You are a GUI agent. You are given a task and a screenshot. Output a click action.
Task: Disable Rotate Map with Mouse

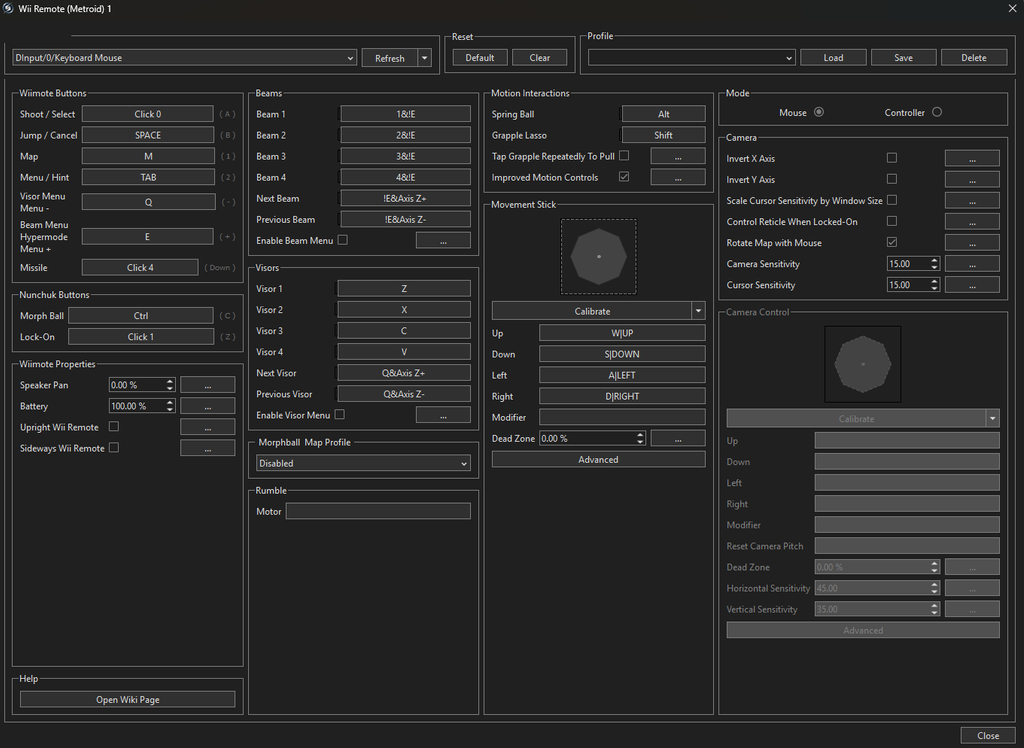[892, 242]
